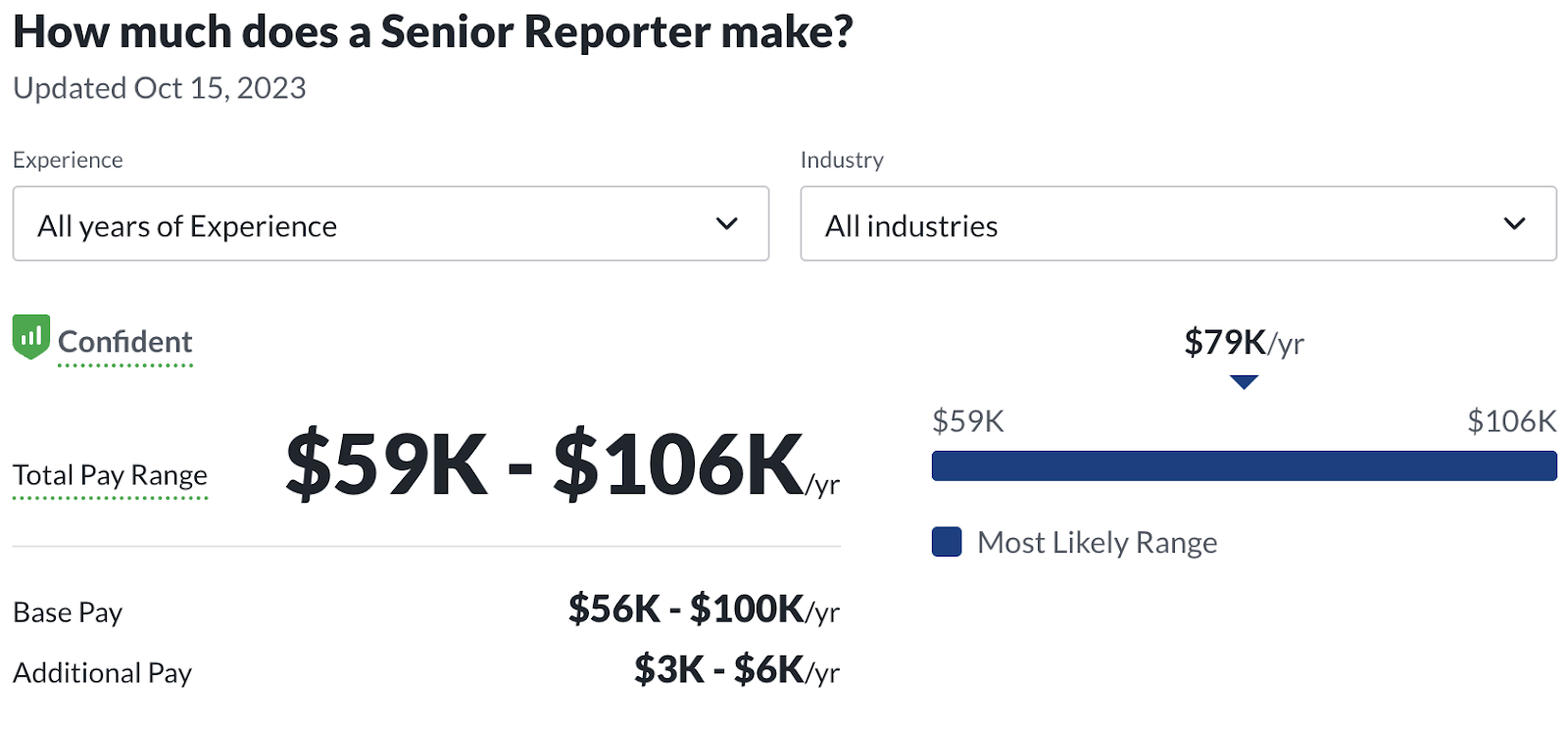Click the Senior Reporter salary heading
This screenshot has height=731, width=1568.
tap(432, 32)
